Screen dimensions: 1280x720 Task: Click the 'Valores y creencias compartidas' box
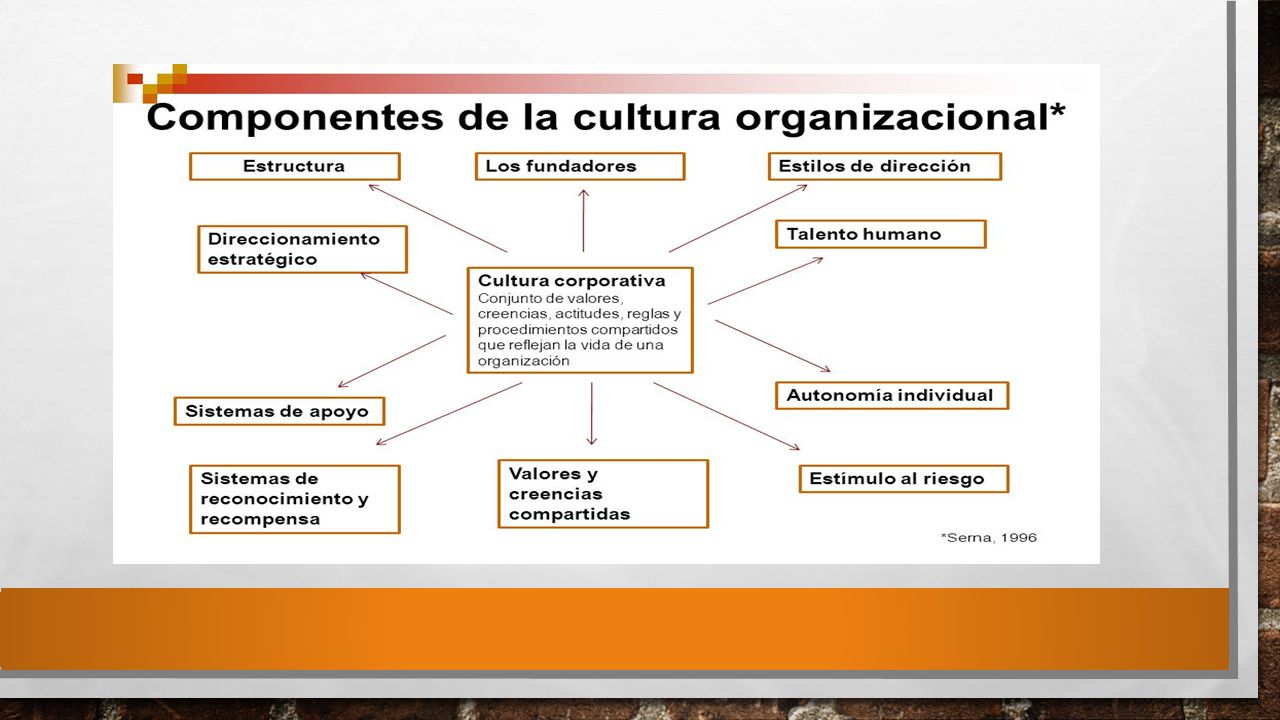[603, 494]
